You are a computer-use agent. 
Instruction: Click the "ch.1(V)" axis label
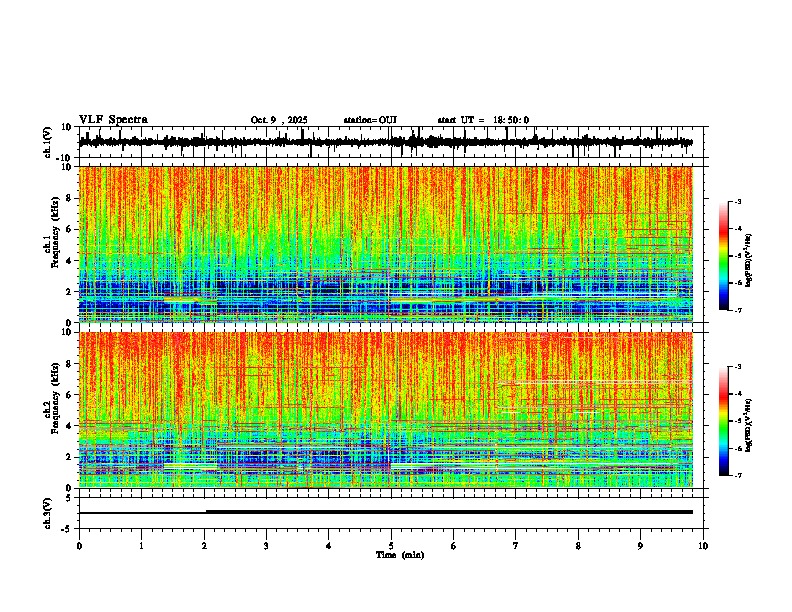pyautogui.click(x=48, y=142)
